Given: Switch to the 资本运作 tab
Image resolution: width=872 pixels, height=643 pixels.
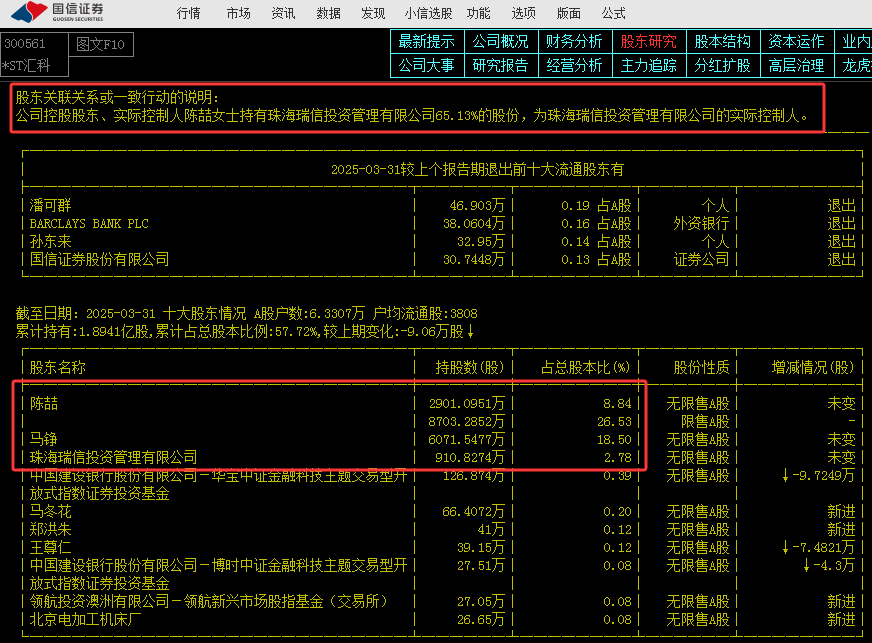Looking at the screenshot, I should click(x=796, y=42).
